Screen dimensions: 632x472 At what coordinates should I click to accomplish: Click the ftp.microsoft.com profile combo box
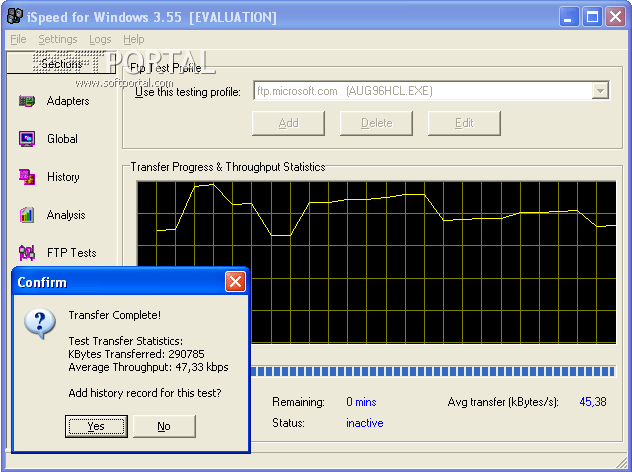tap(431, 91)
